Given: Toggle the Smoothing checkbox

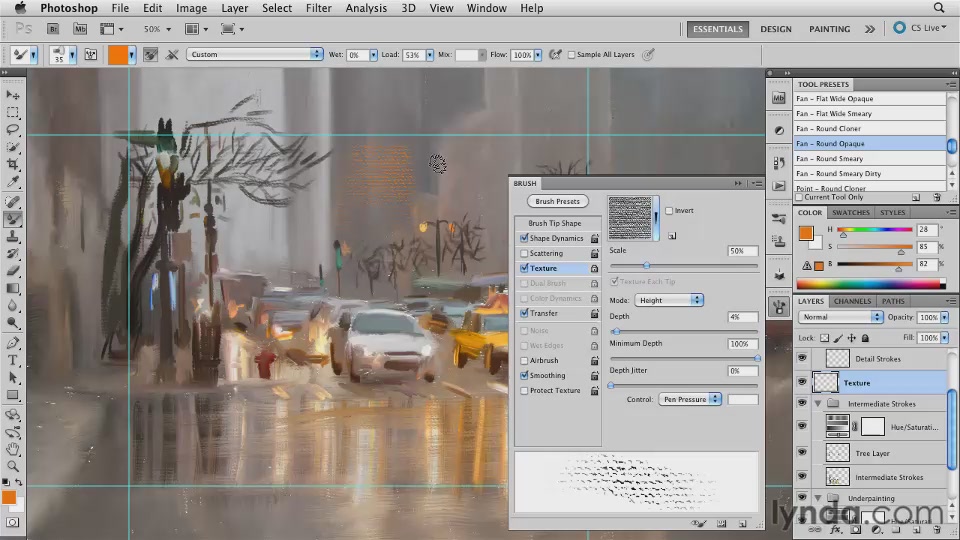Looking at the screenshot, I should [524, 375].
